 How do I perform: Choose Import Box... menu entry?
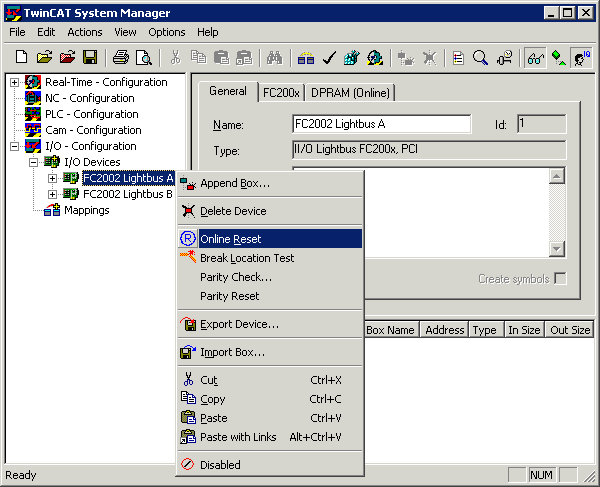point(270,352)
